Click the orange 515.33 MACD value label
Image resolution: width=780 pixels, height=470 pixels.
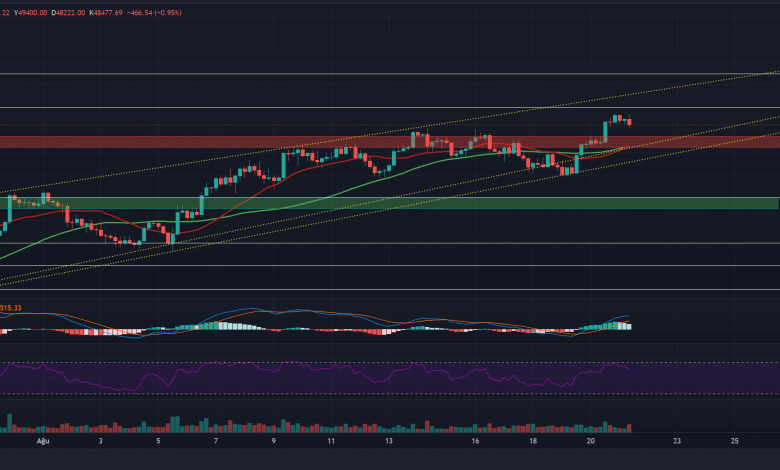pos(12,307)
